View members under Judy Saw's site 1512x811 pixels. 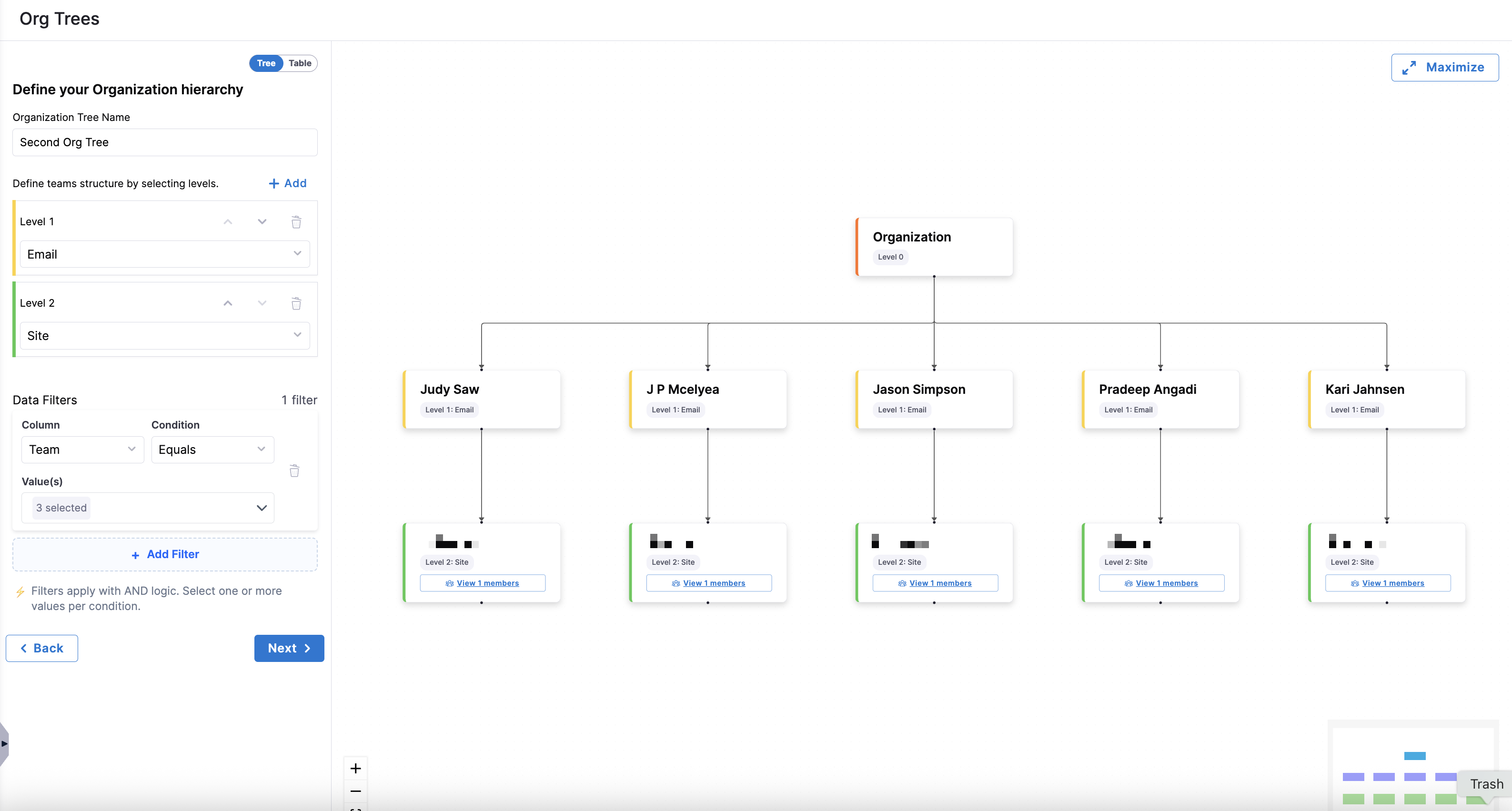click(x=483, y=583)
